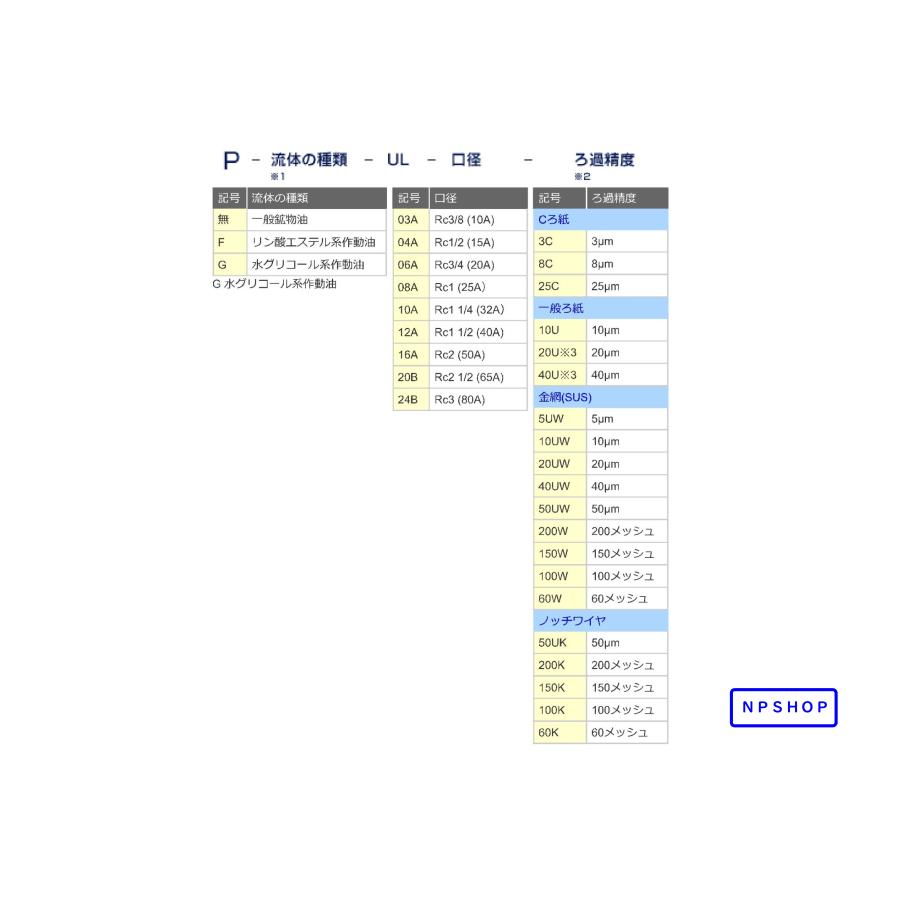Select the 'リン酸エステル系作動油' cell
This screenshot has width=900, height=900.
[x=316, y=242]
